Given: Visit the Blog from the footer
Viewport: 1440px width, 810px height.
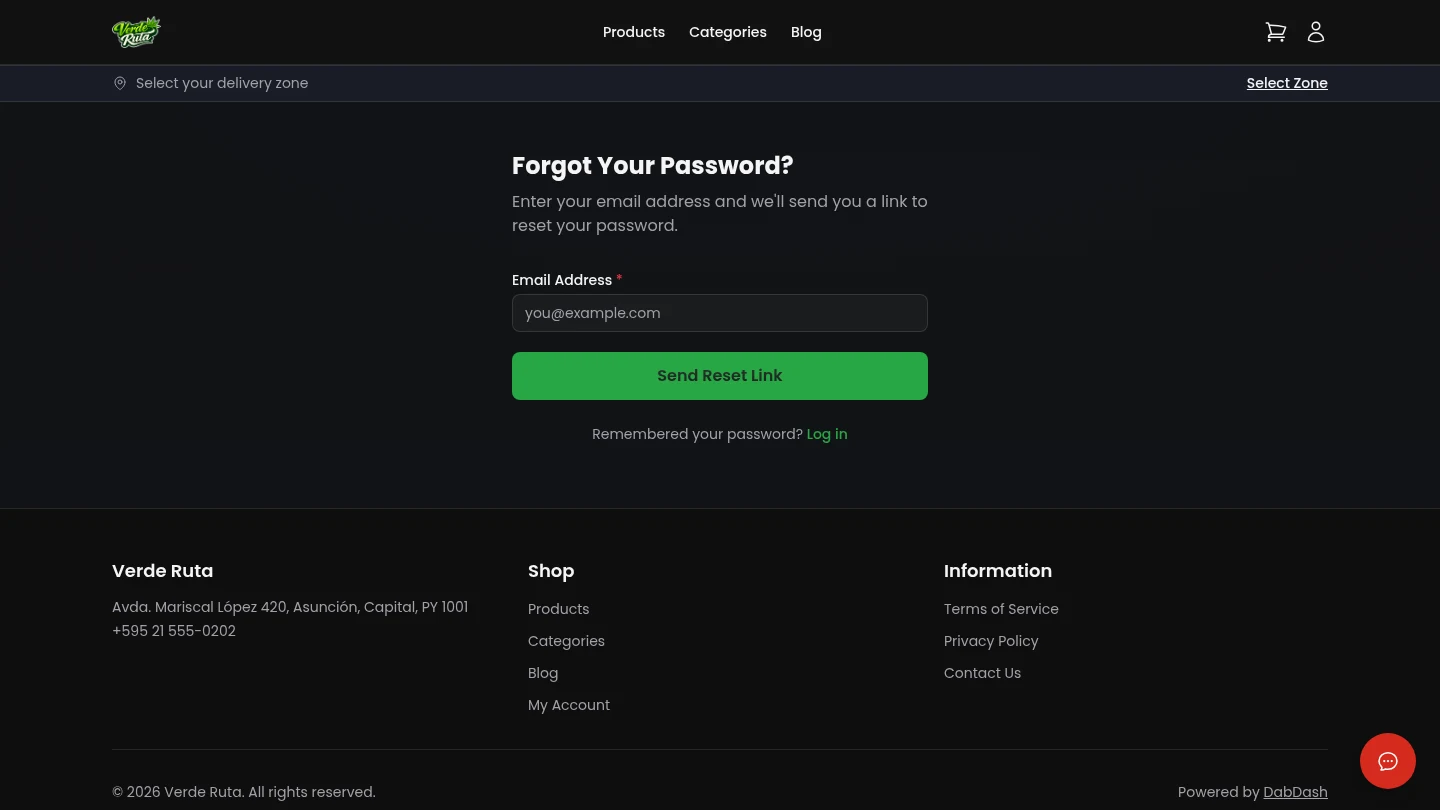Looking at the screenshot, I should coord(543,673).
